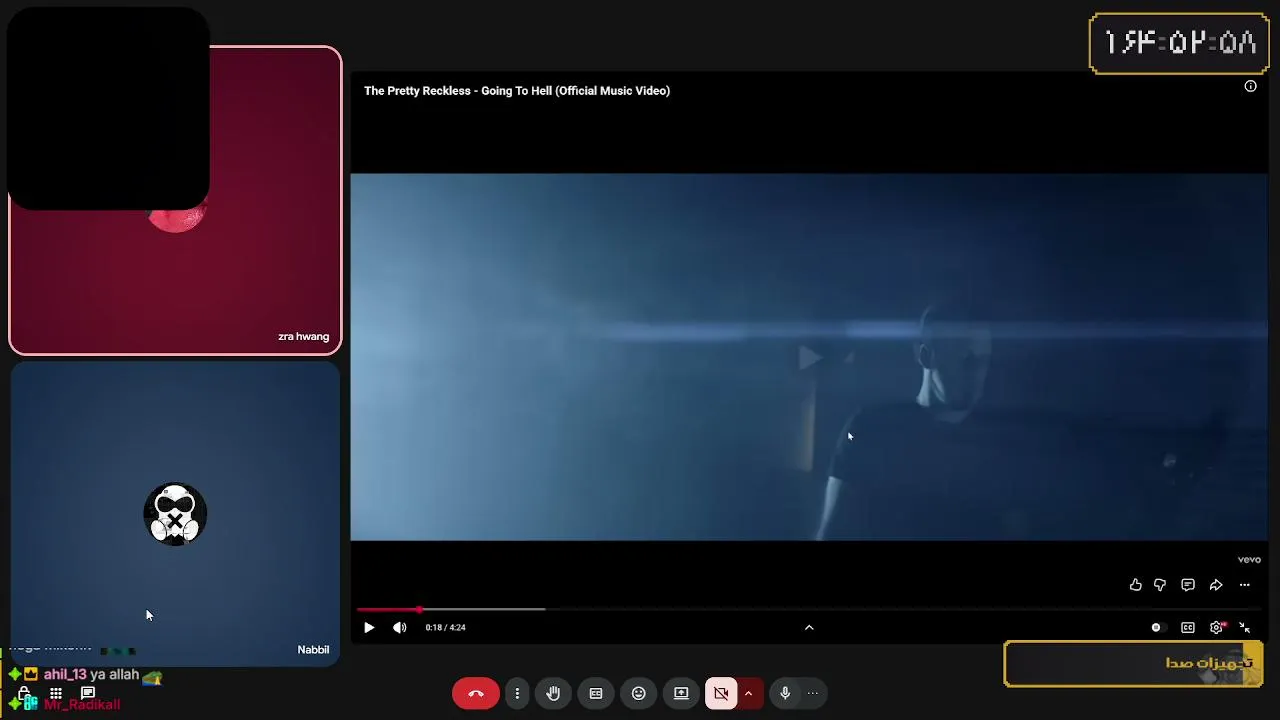The height and width of the screenshot is (720, 1280).
Task: Mute the video player volume
Action: [x=400, y=628]
